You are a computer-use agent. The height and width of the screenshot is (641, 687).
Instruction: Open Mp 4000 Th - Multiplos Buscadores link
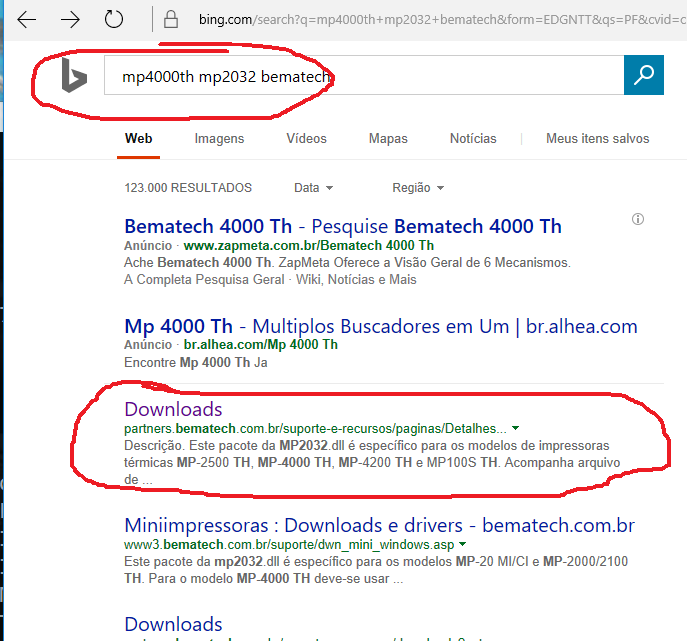pyautogui.click(x=381, y=326)
